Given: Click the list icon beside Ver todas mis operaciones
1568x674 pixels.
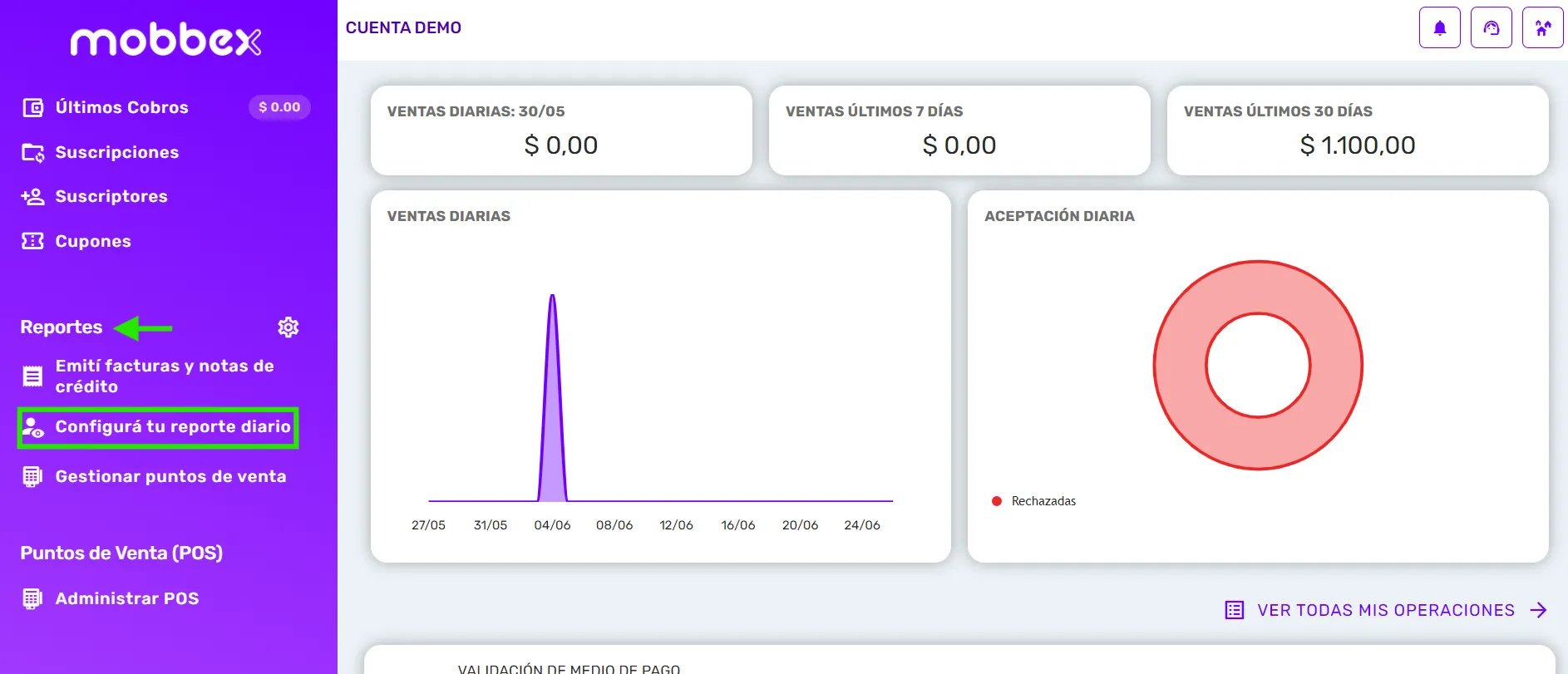Looking at the screenshot, I should tap(1235, 610).
